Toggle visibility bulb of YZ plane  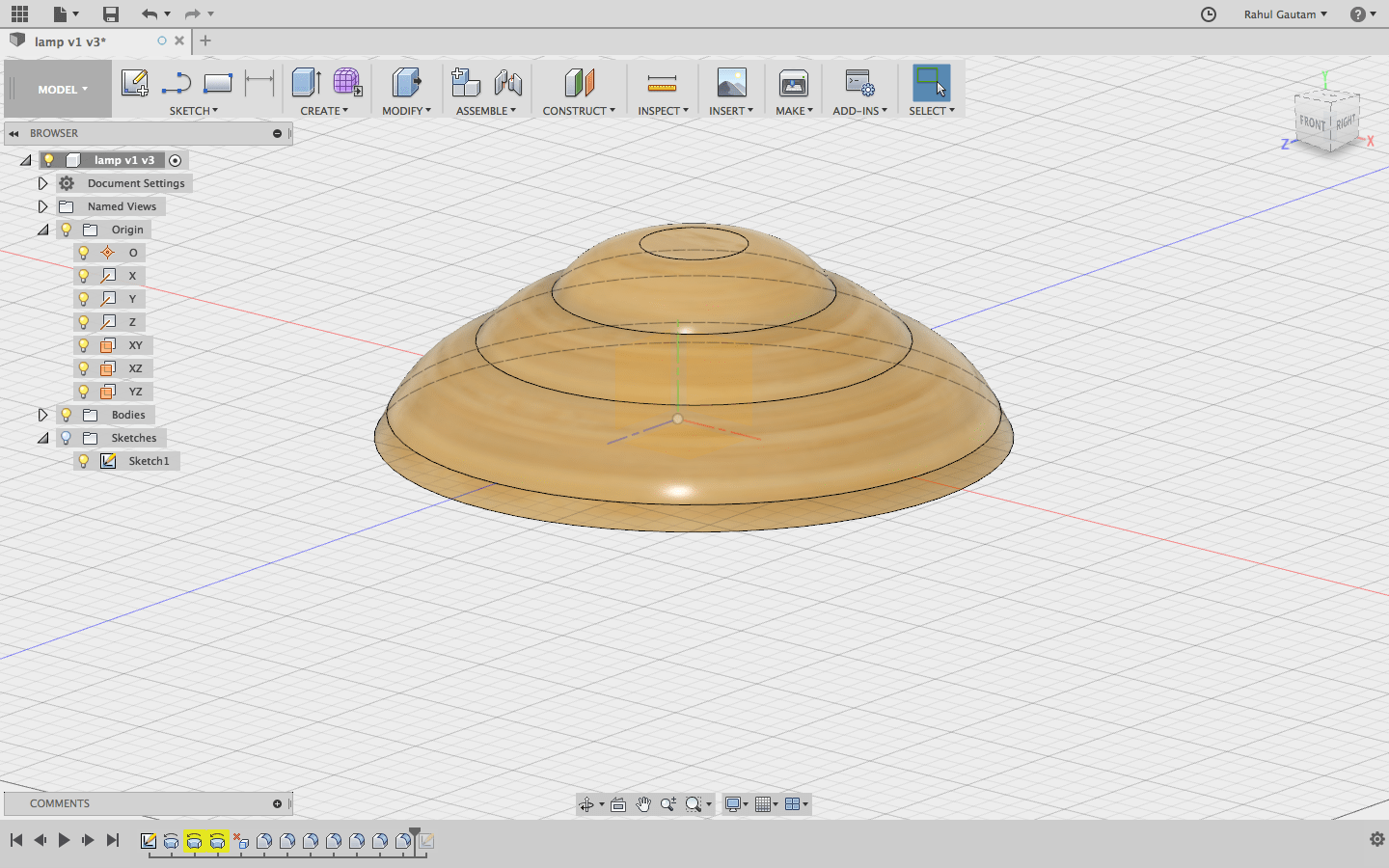coord(84,392)
